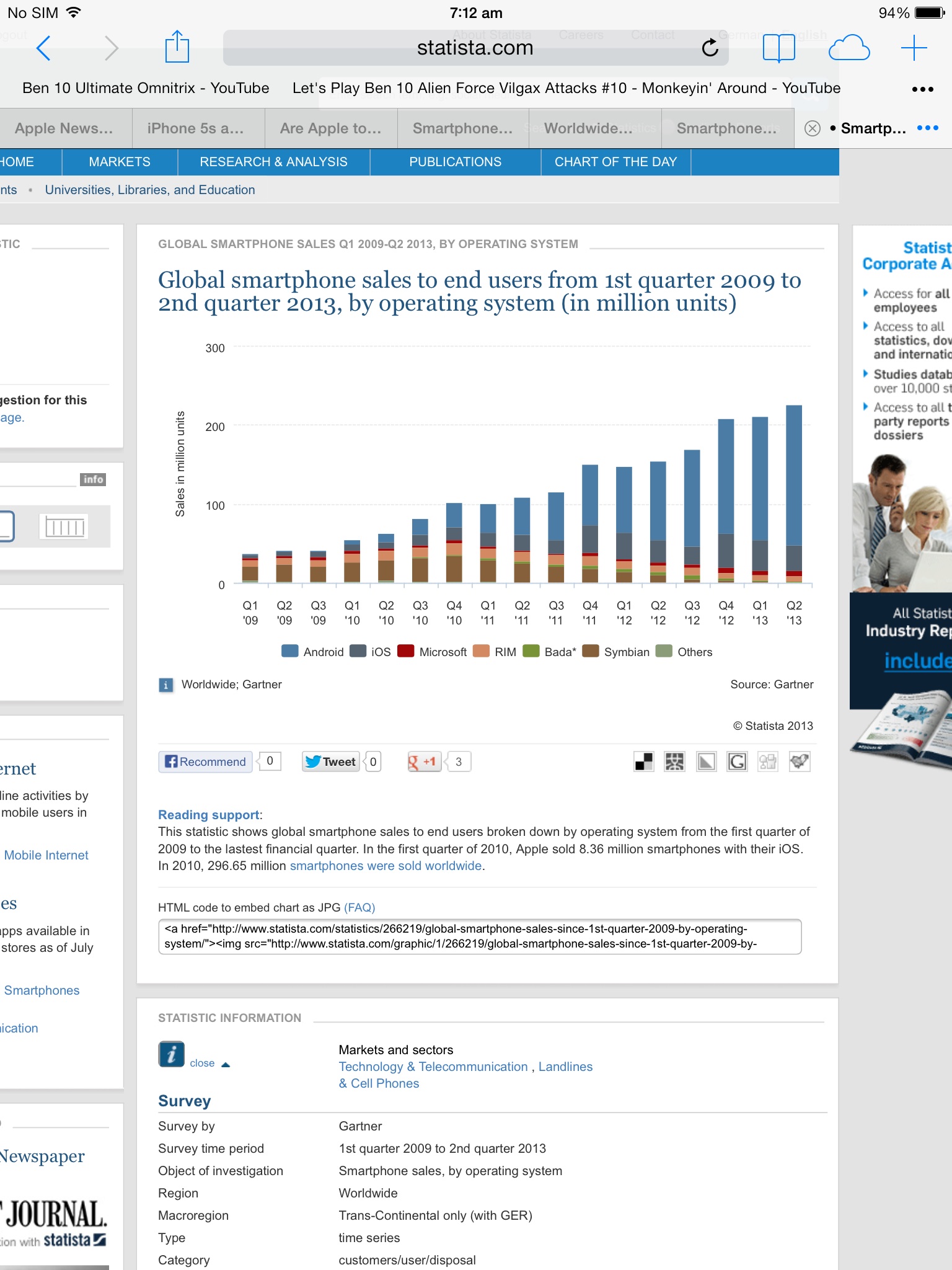Toggle Bada series in chart legend
This screenshot has width=952, height=1270.
point(550,652)
